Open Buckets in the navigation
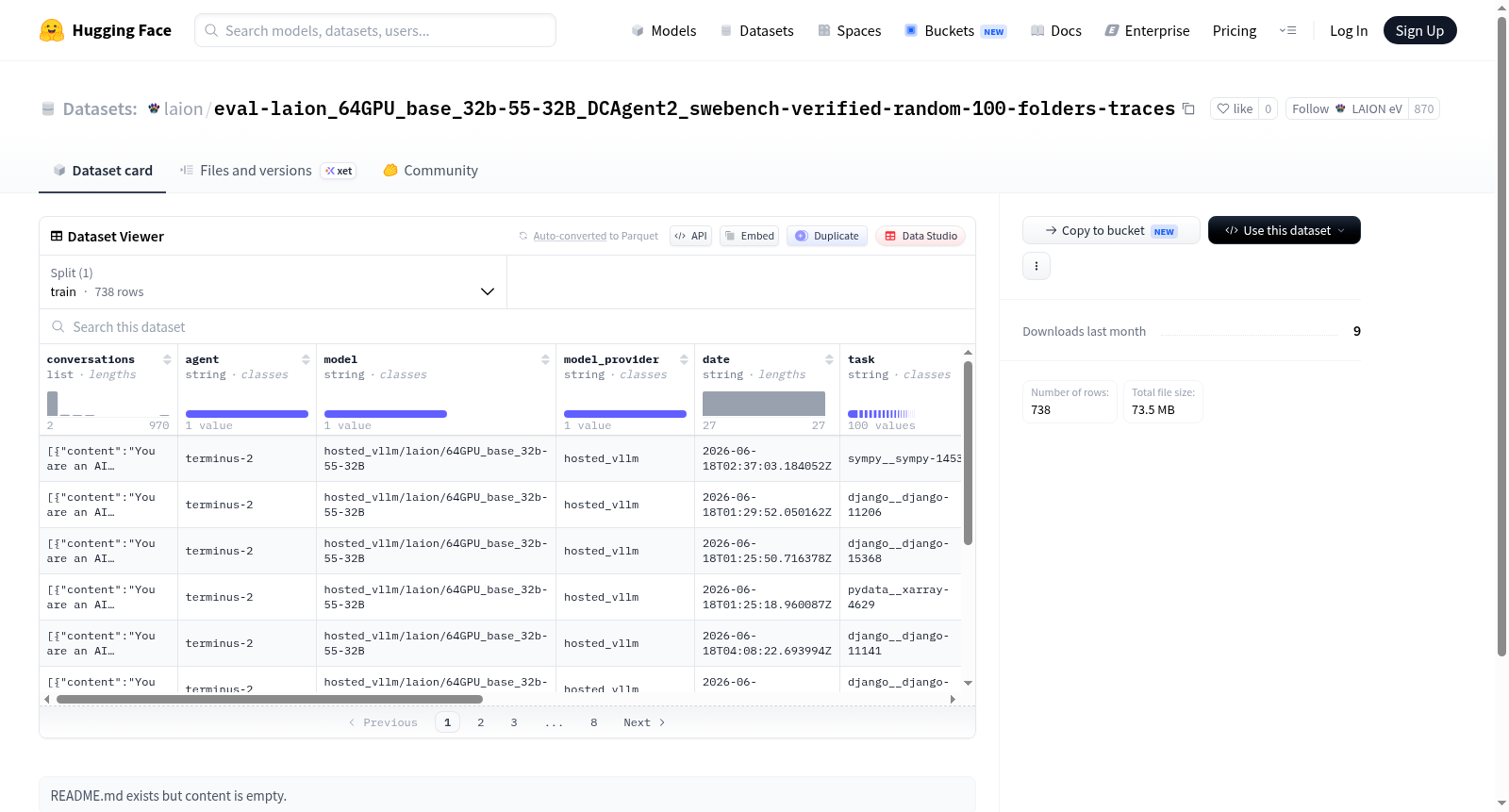 (x=955, y=31)
